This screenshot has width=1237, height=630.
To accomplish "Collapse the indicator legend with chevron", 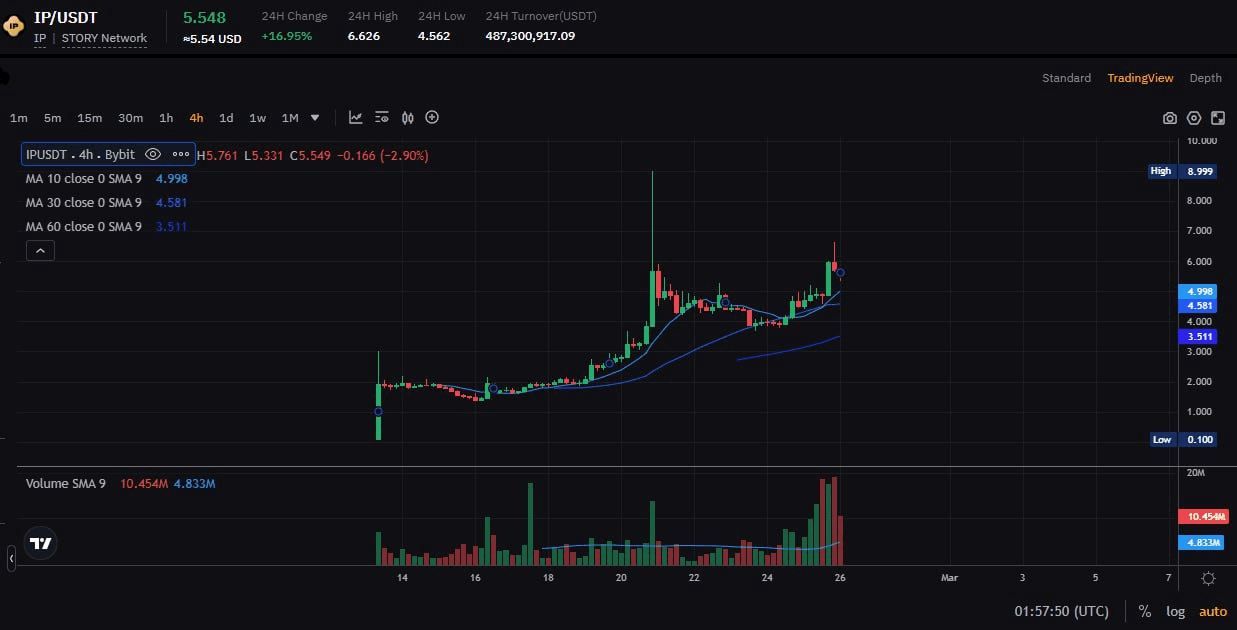I will 40,251.
